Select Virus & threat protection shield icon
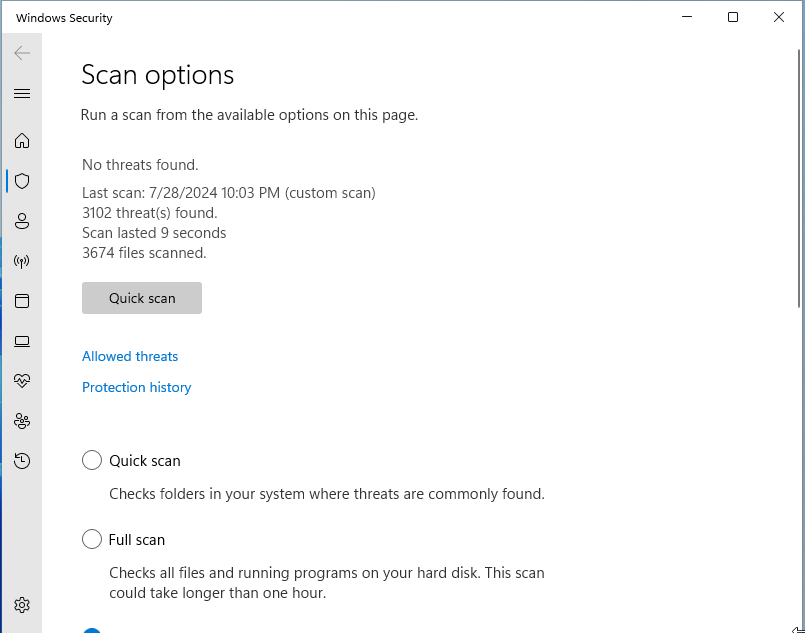805x633 pixels. pos(22,181)
